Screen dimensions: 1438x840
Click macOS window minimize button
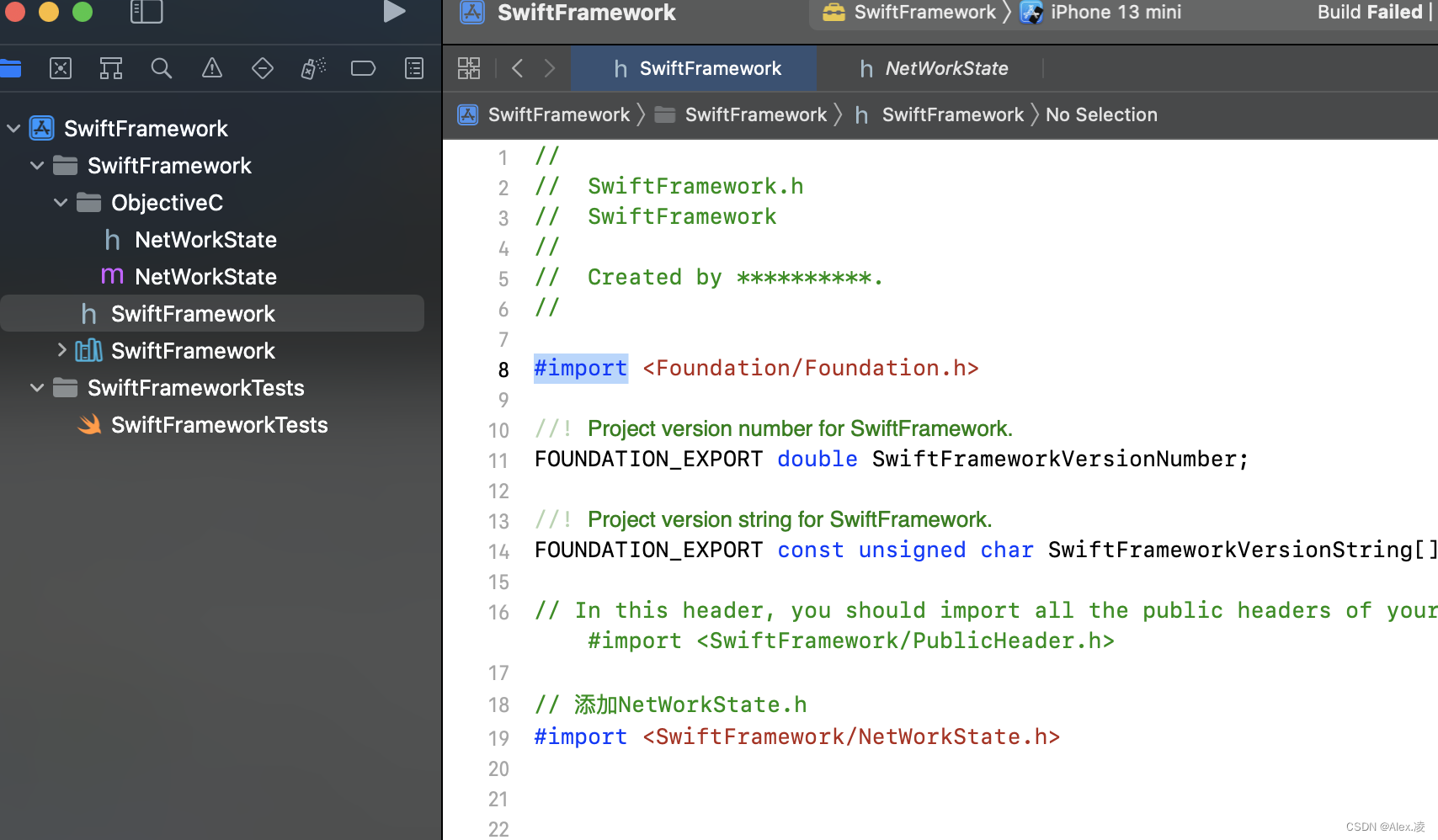(49, 11)
